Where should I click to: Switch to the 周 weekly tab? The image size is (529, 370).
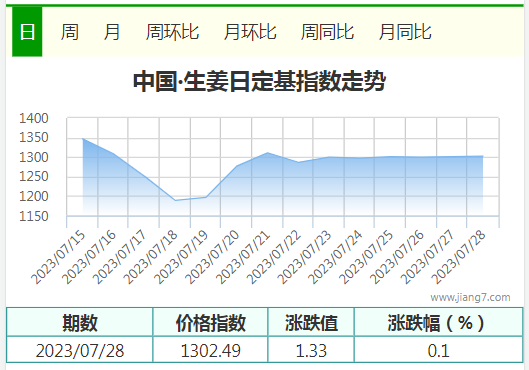click(70, 32)
